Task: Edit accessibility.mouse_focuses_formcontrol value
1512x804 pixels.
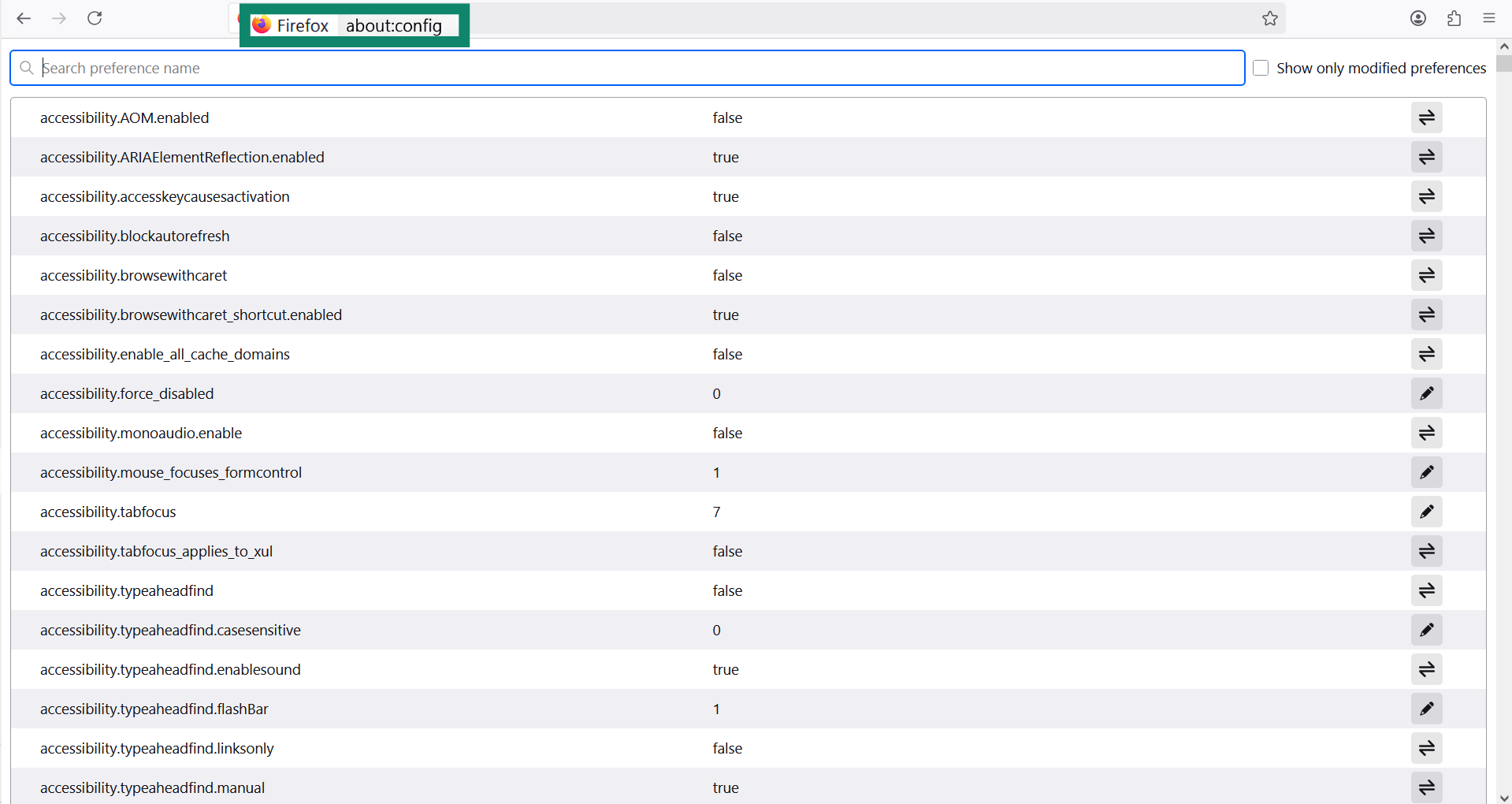Action: [1427, 472]
